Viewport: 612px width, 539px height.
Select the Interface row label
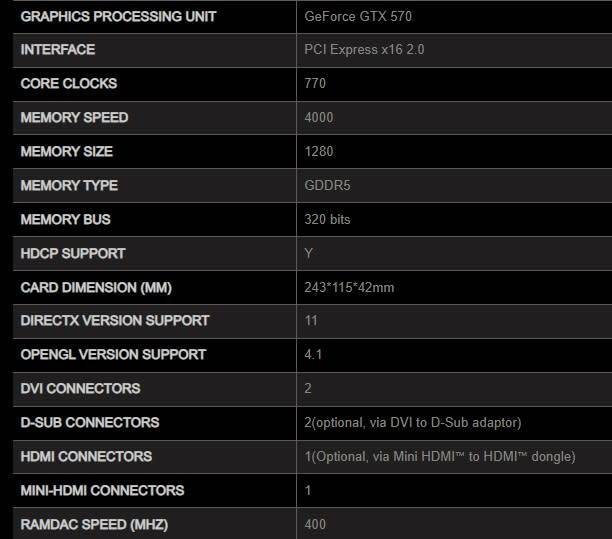(58, 50)
